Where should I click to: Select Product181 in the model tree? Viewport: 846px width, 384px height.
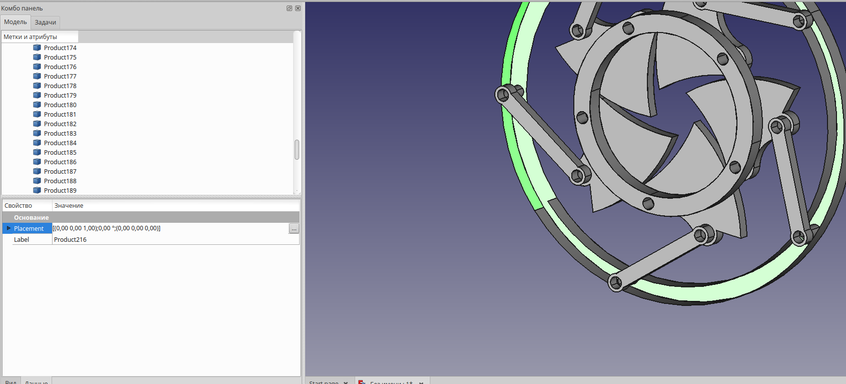click(x=60, y=114)
